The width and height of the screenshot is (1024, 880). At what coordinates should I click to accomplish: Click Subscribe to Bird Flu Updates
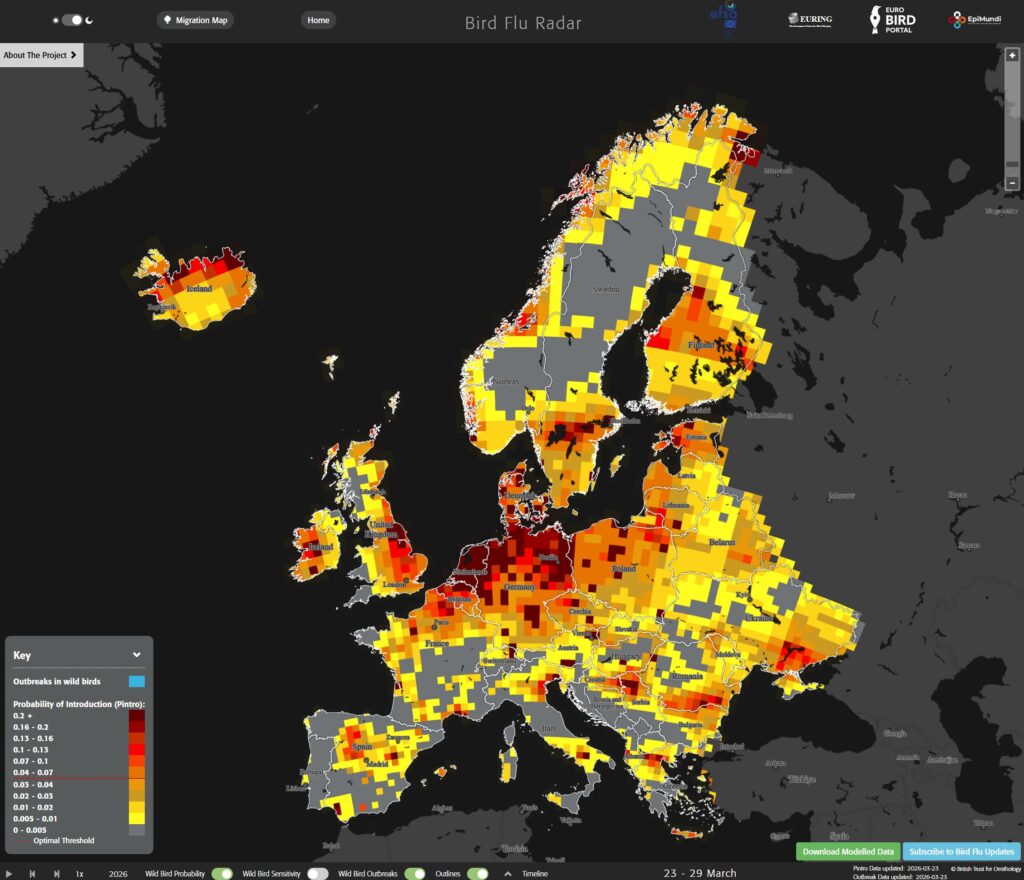[961, 852]
